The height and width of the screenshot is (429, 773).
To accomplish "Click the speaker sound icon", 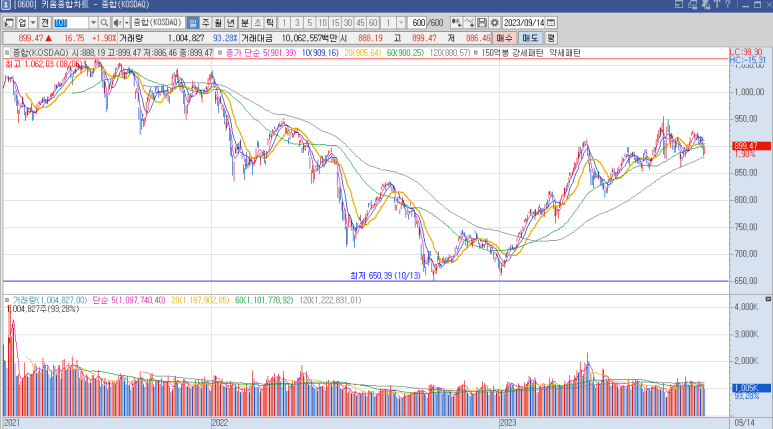I will pos(117,23).
